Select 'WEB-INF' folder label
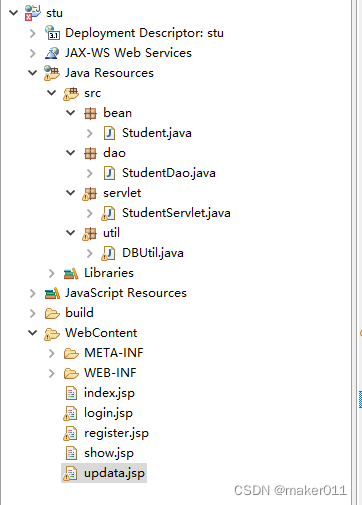The image size is (362, 505). point(110,373)
